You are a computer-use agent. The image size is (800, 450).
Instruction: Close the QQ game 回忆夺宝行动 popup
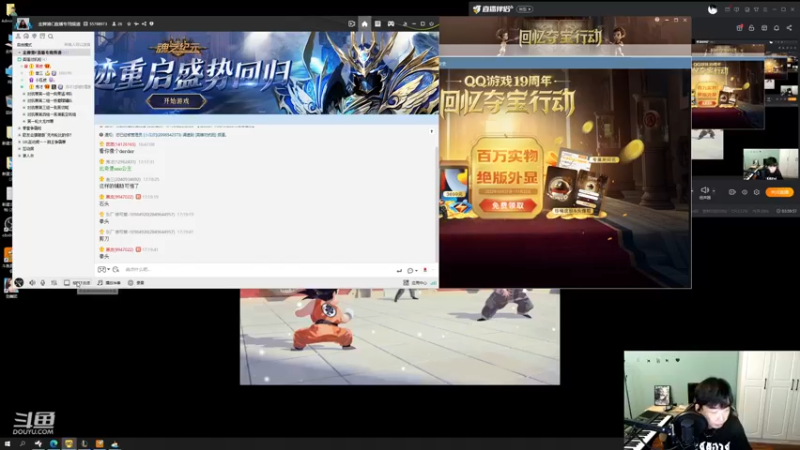(685, 20)
